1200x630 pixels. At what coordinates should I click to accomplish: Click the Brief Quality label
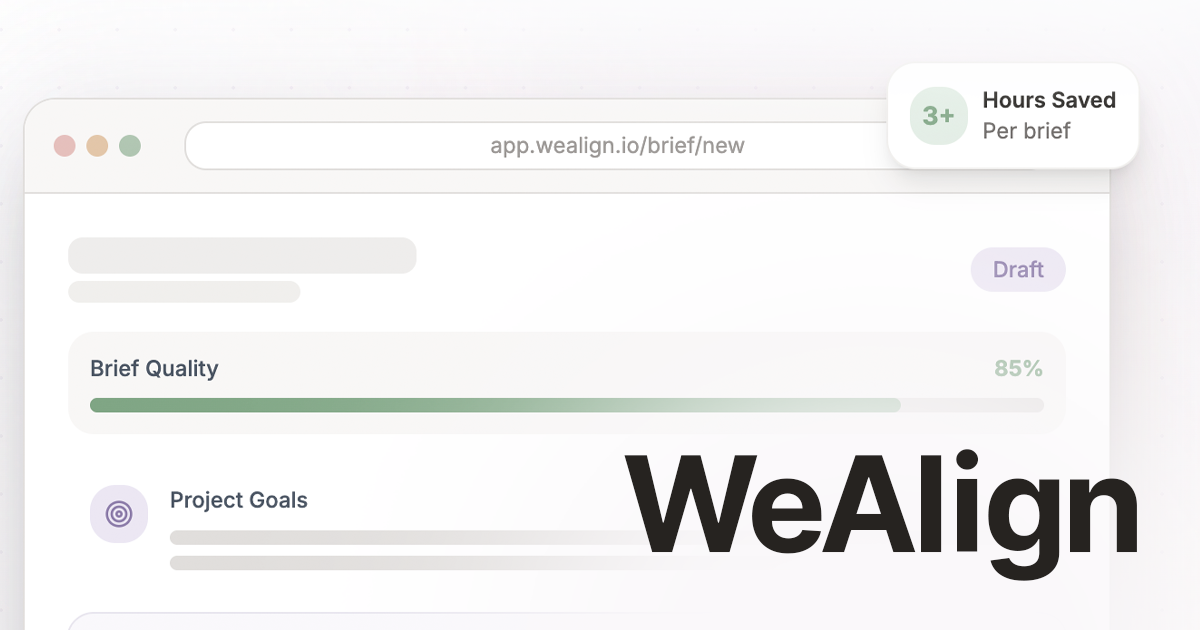pyautogui.click(x=154, y=369)
